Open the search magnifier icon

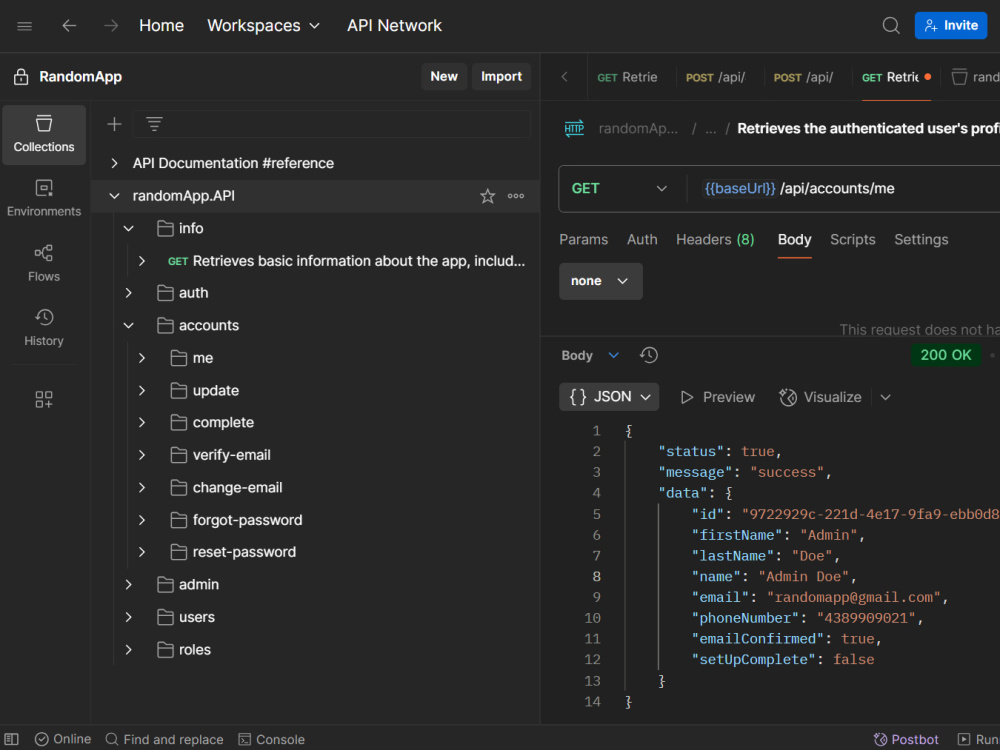point(891,26)
